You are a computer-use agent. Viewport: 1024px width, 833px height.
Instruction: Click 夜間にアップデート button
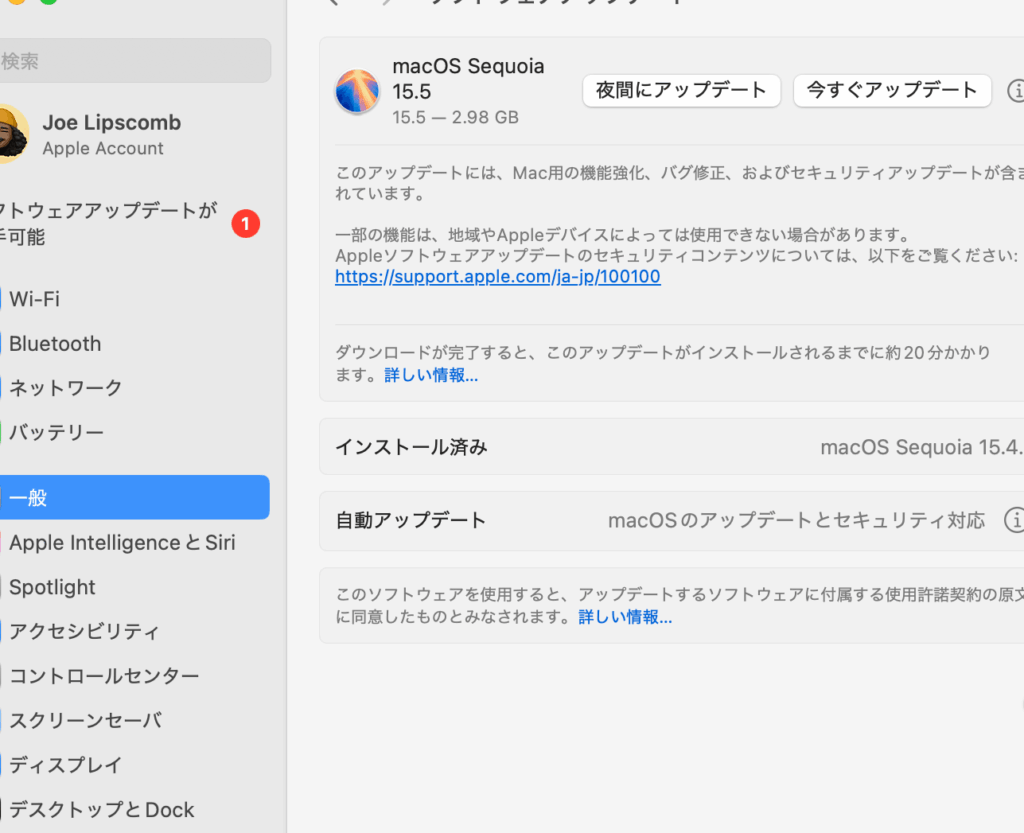[681, 90]
